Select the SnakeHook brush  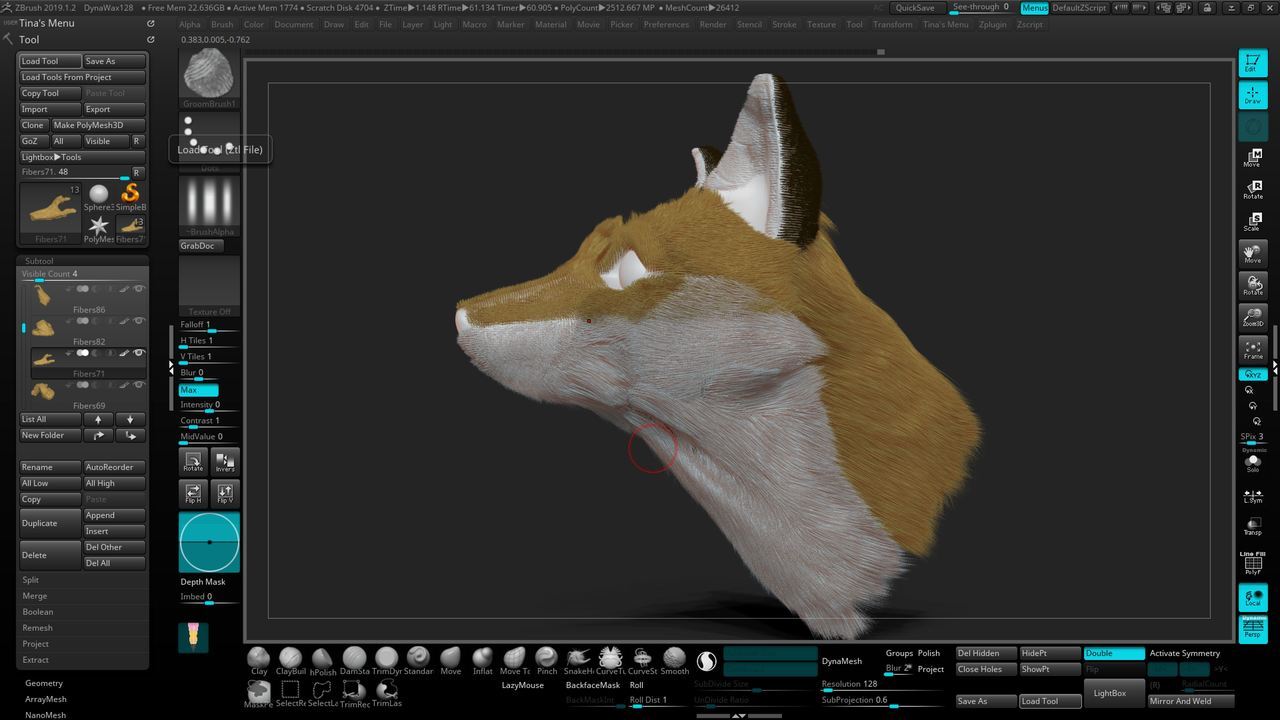tap(579, 661)
